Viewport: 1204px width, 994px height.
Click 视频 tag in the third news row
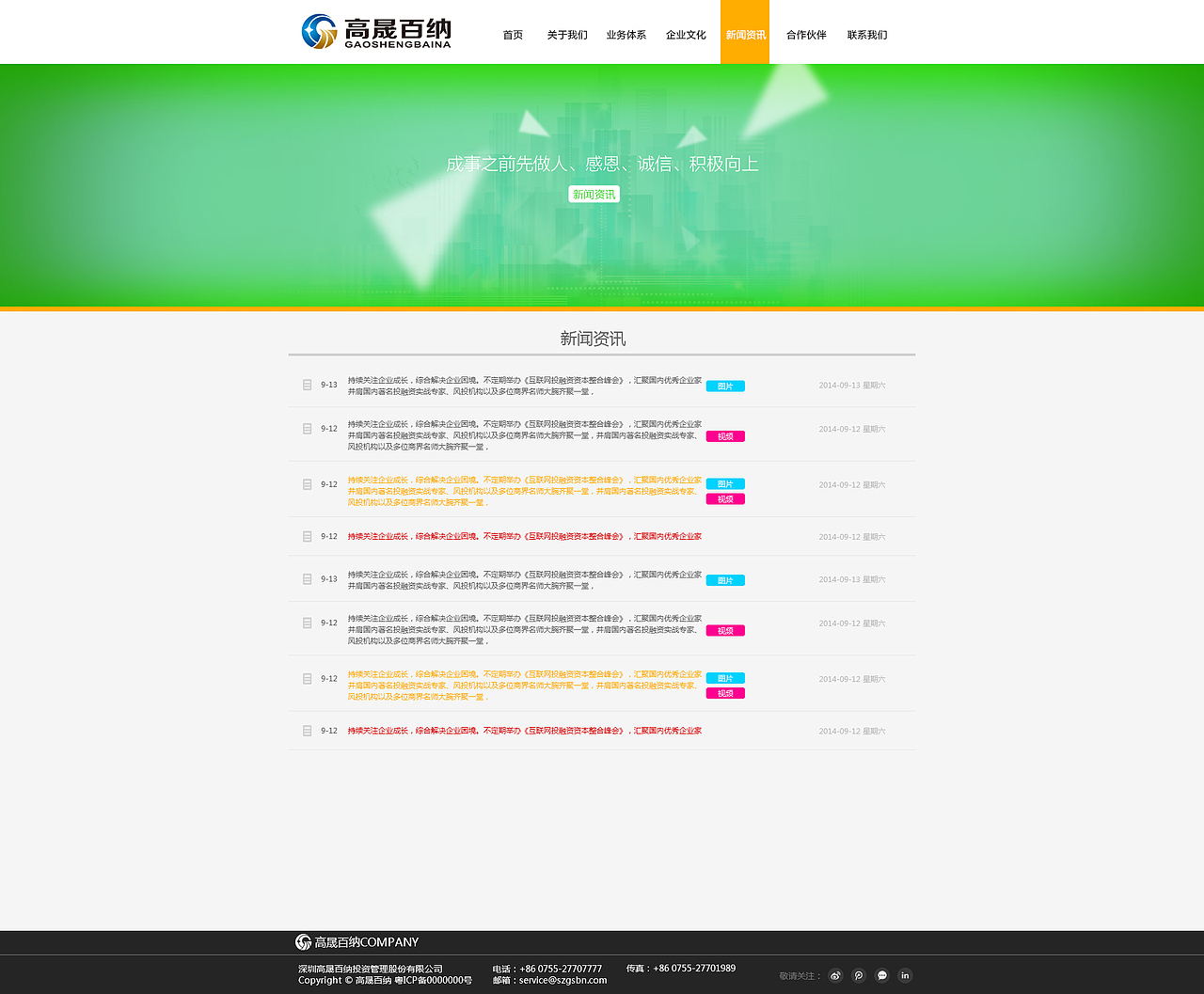(725, 499)
